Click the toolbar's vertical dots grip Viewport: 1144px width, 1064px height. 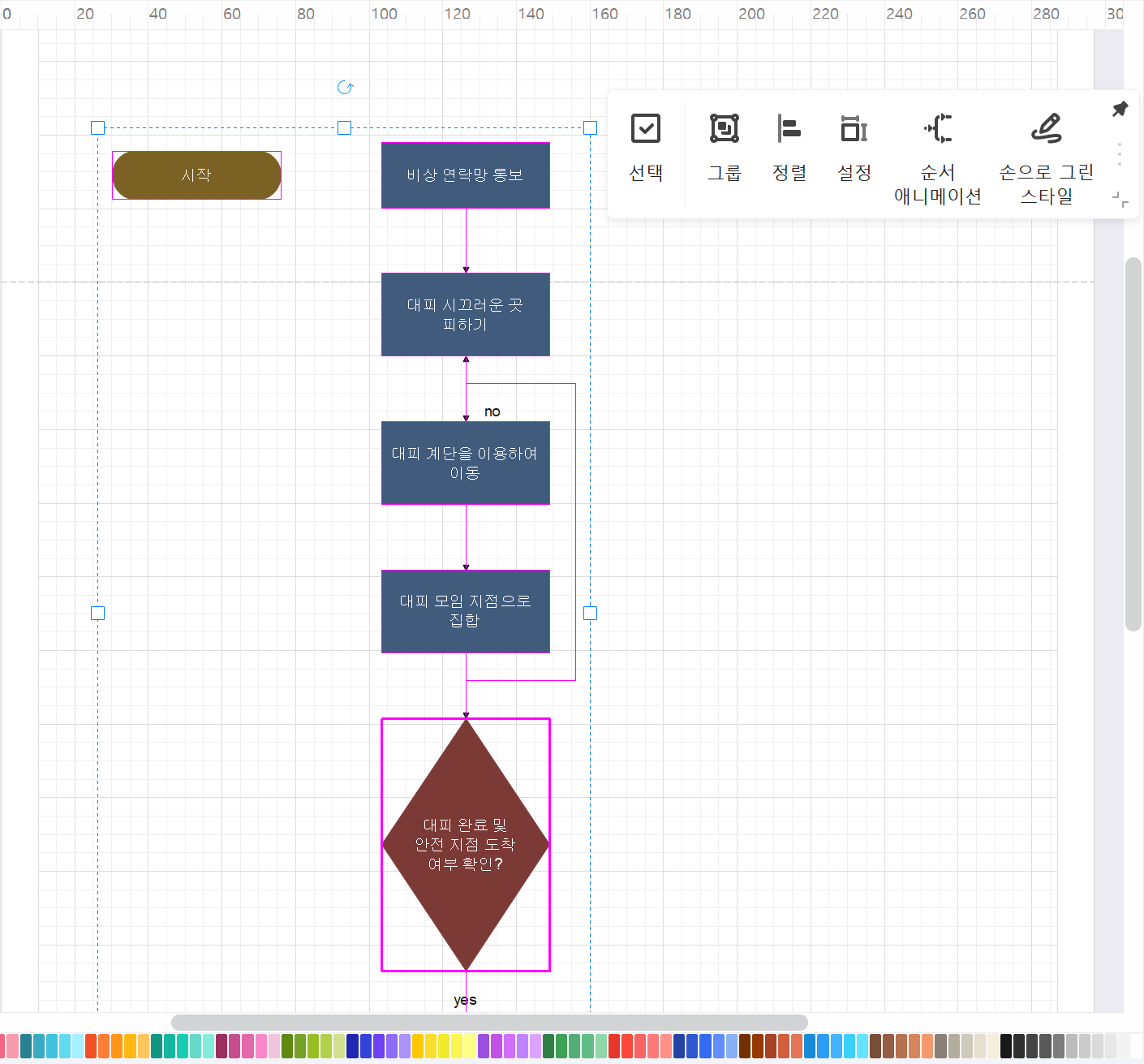click(x=1120, y=154)
